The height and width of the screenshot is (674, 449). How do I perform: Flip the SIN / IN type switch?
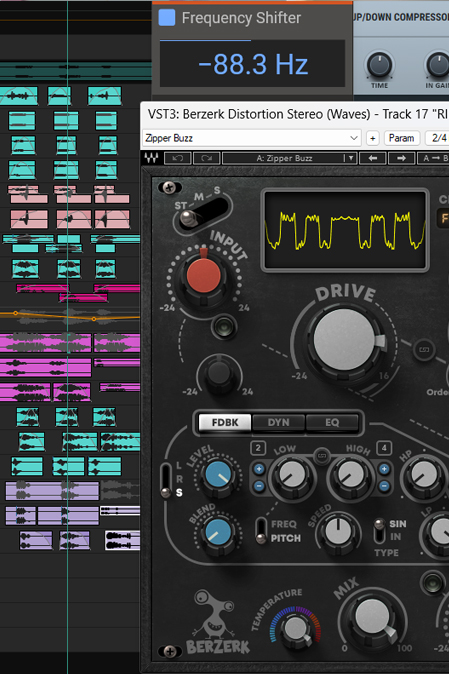[x=379, y=530]
